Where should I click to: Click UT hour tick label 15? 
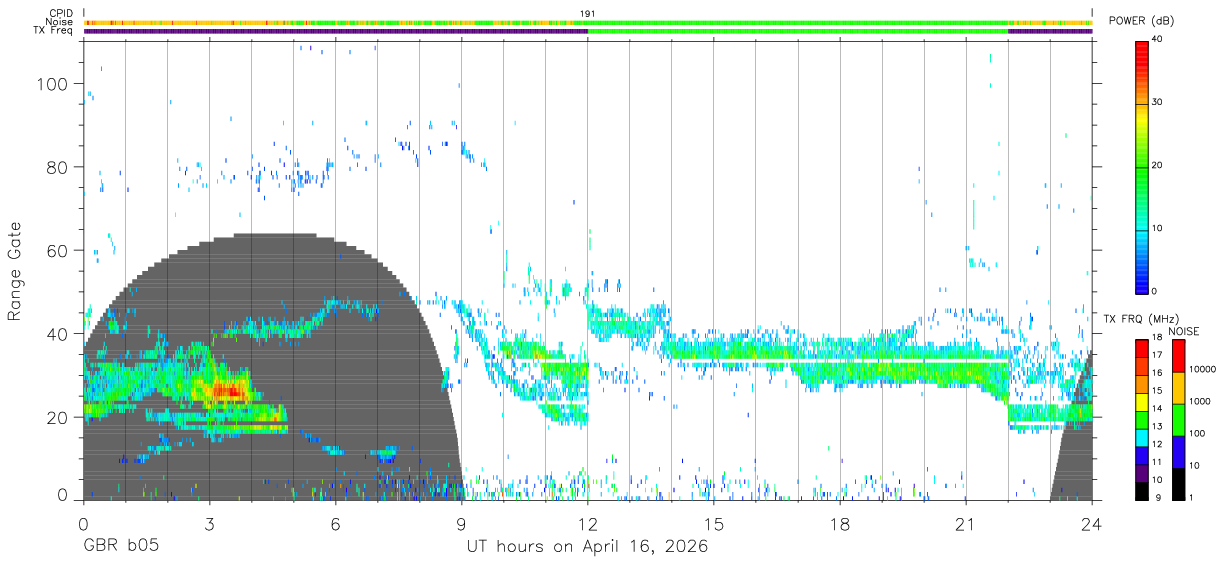(714, 523)
